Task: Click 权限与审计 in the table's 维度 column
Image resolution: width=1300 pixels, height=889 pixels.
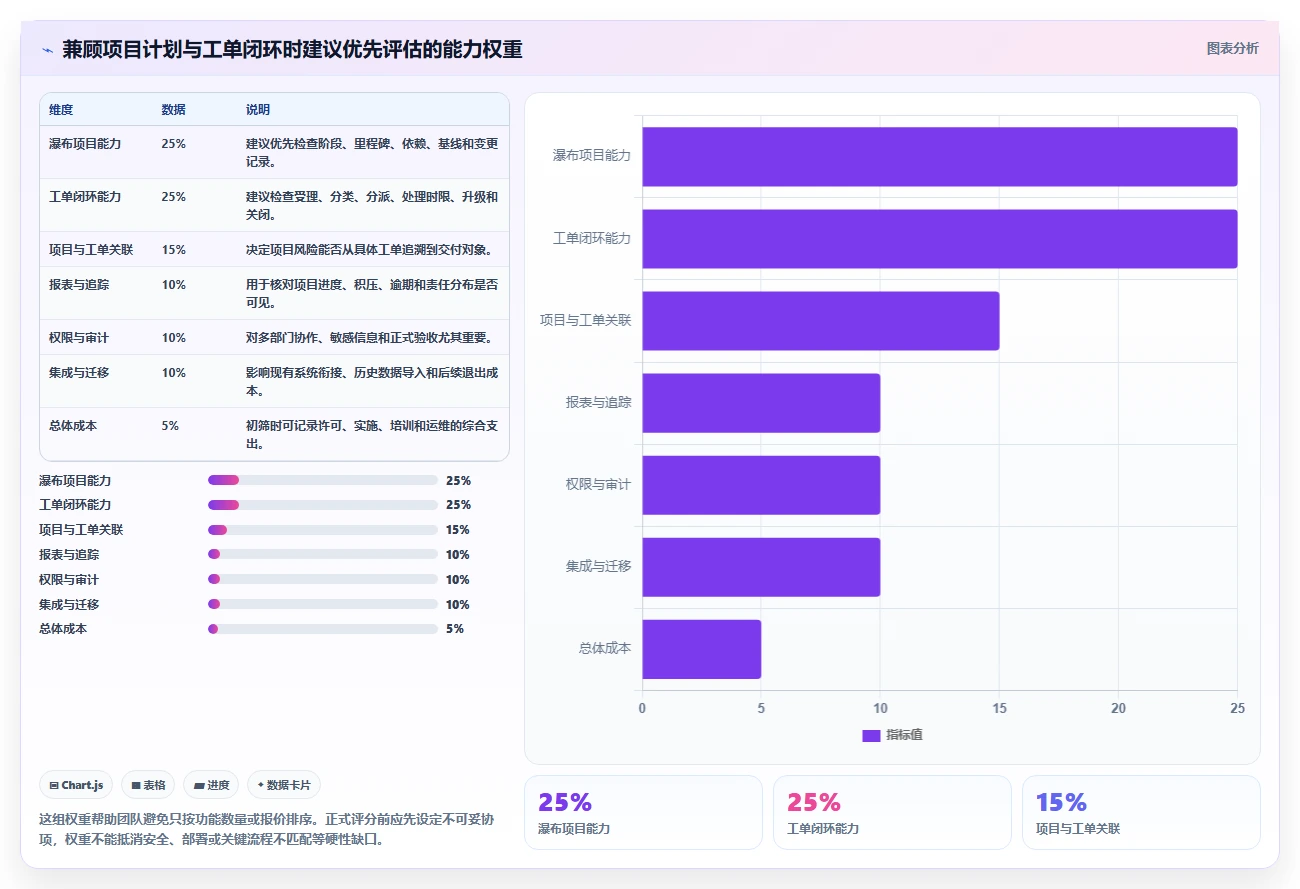Action: (x=79, y=338)
